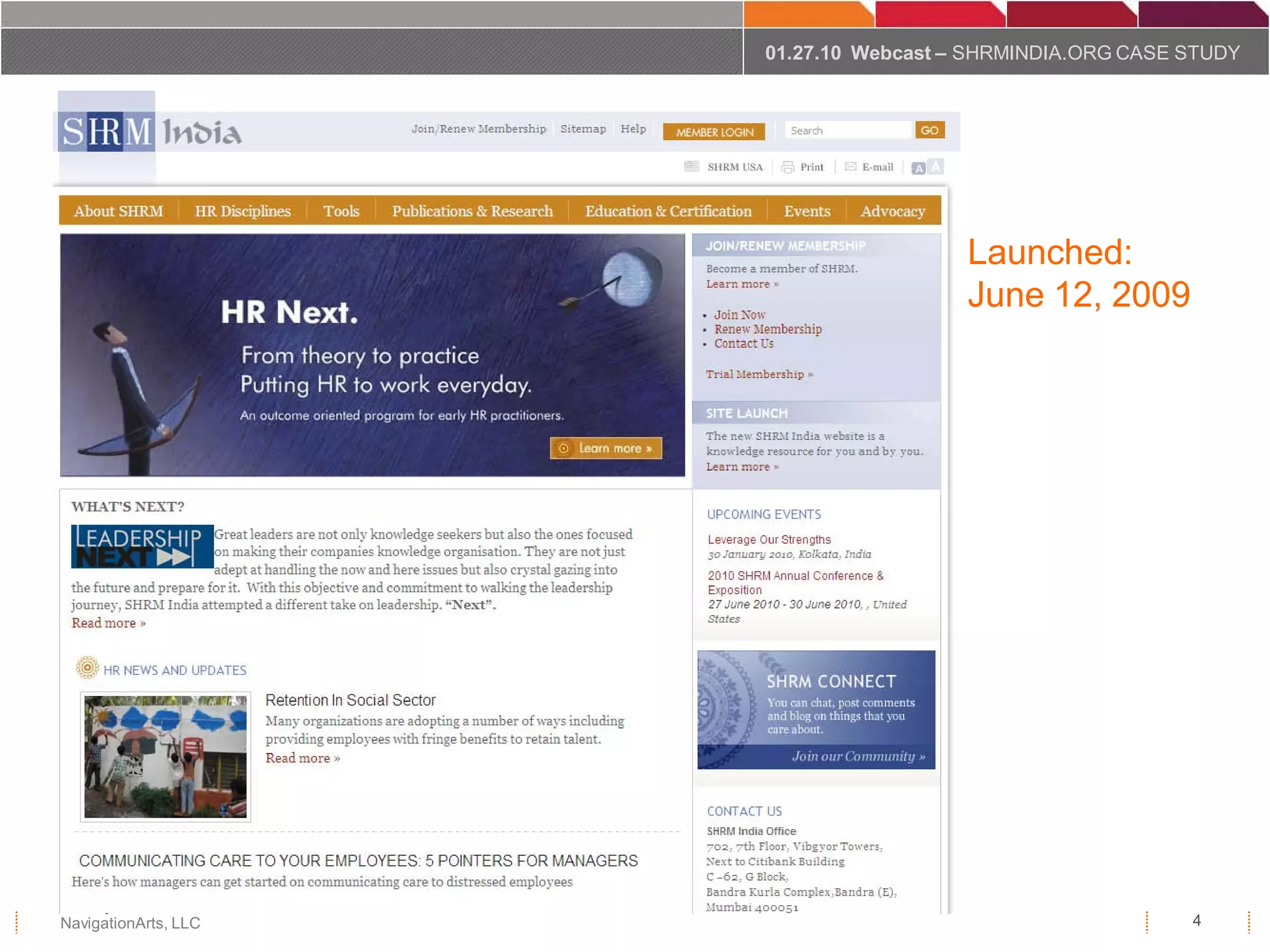This screenshot has width=1270, height=952.
Task: Click the Join Now link
Action: (739, 315)
